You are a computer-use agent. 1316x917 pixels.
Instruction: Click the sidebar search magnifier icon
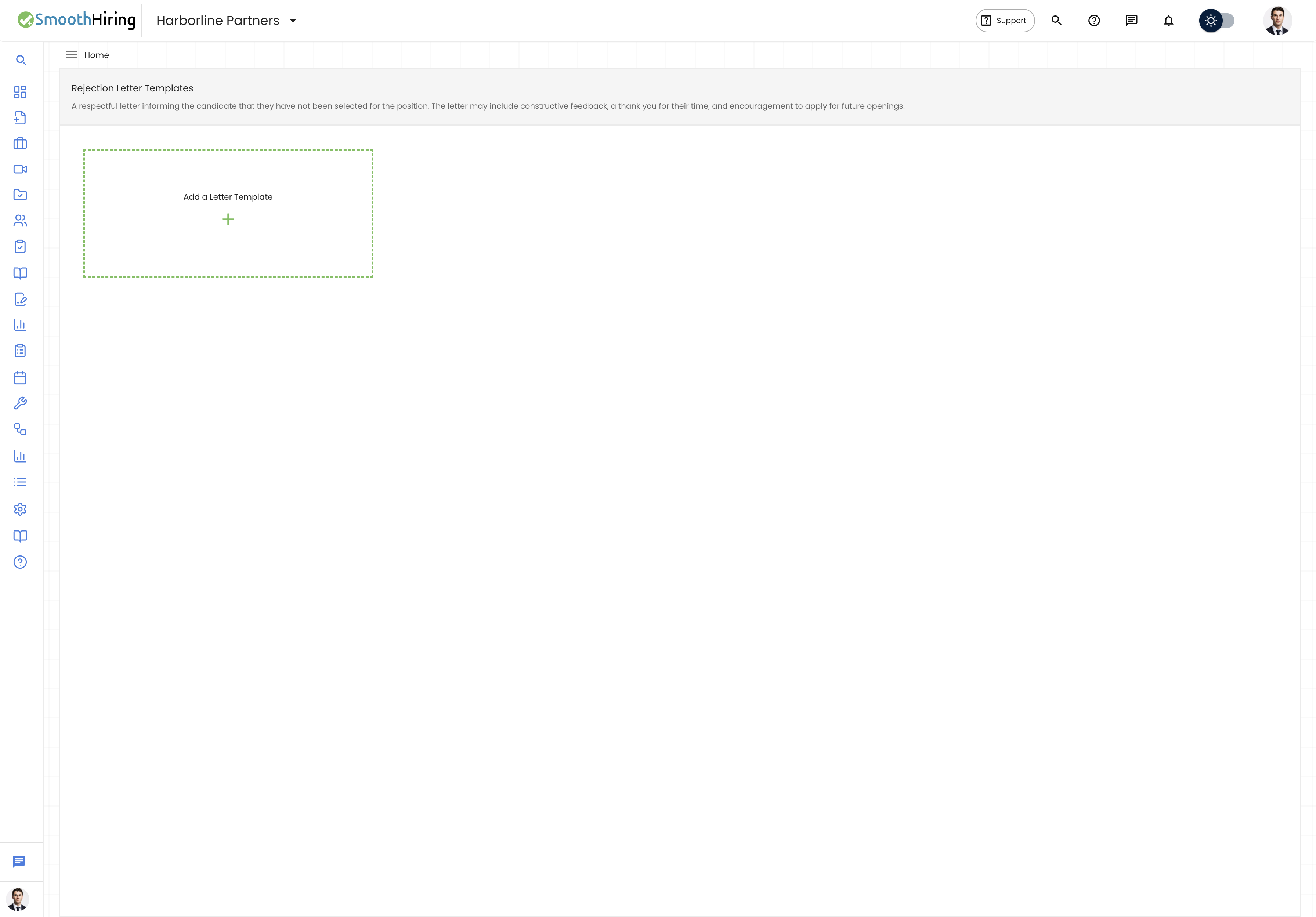(21, 60)
